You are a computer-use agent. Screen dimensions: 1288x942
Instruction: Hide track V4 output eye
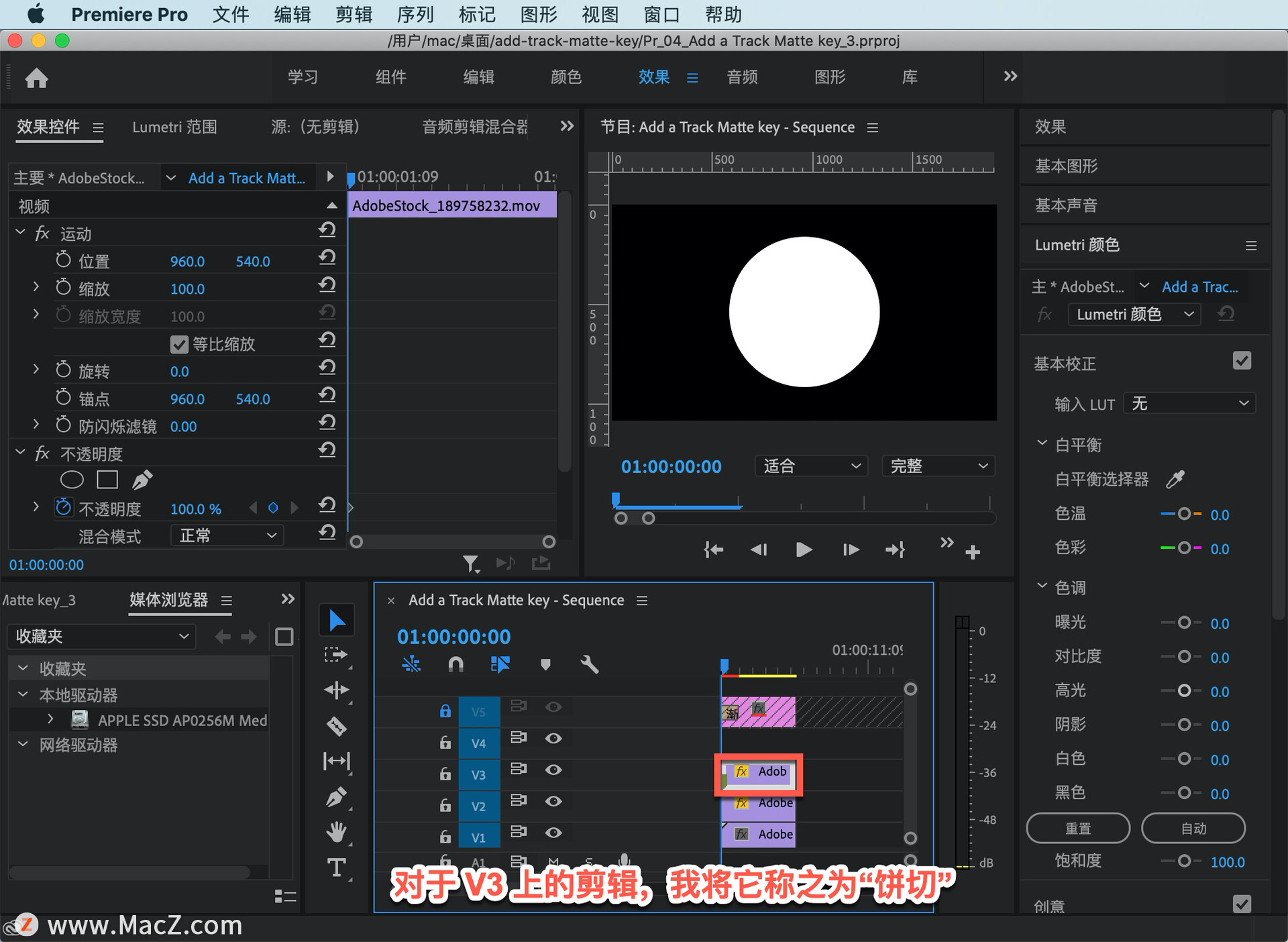[x=553, y=738]
